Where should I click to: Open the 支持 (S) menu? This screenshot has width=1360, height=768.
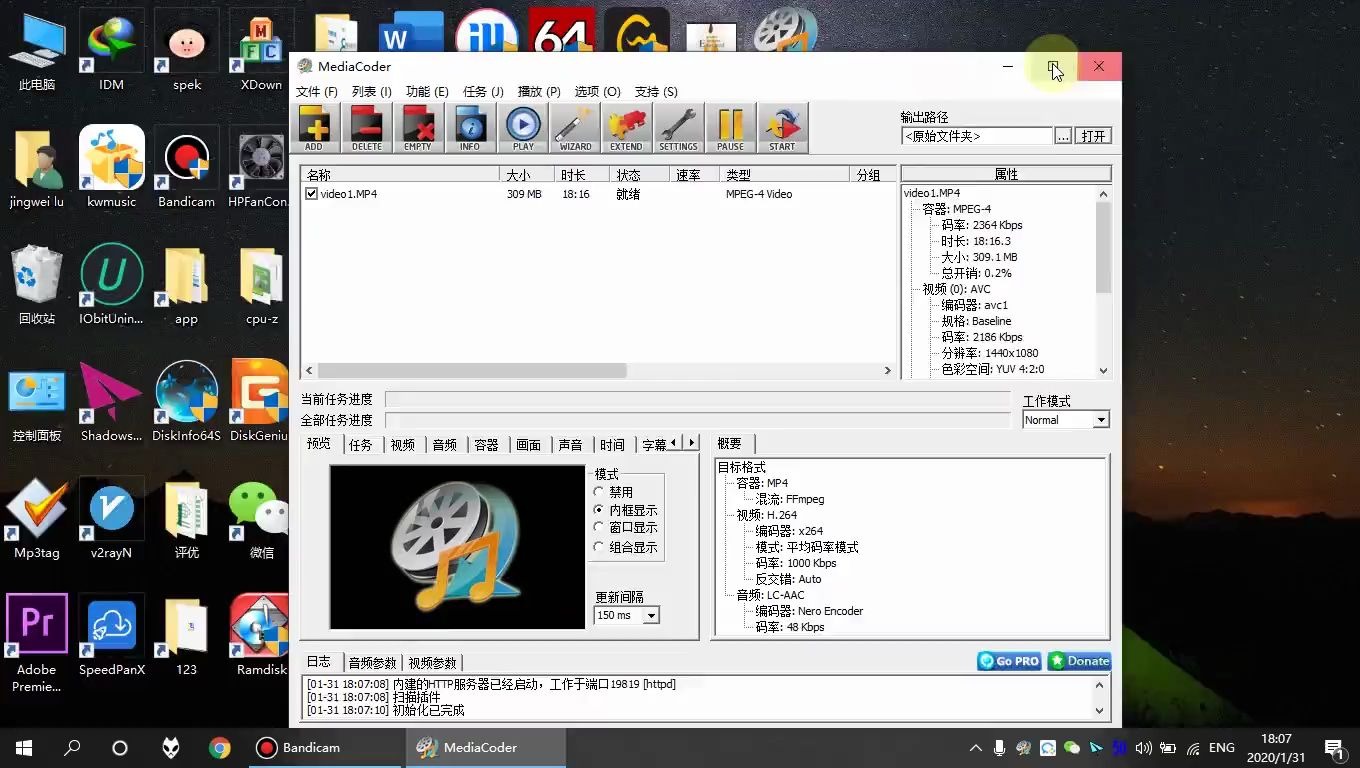pyautogui.click(x=656, y=91)
